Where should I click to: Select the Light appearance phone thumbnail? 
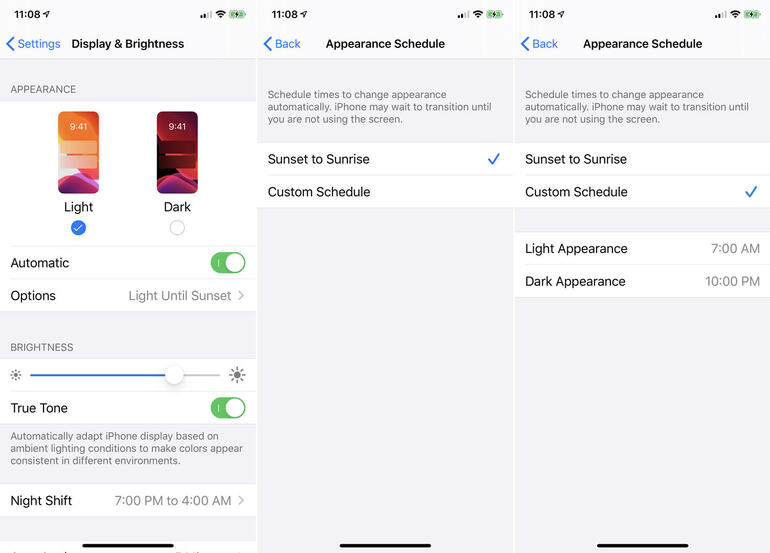pyautogui.click(x=79, y=152)
